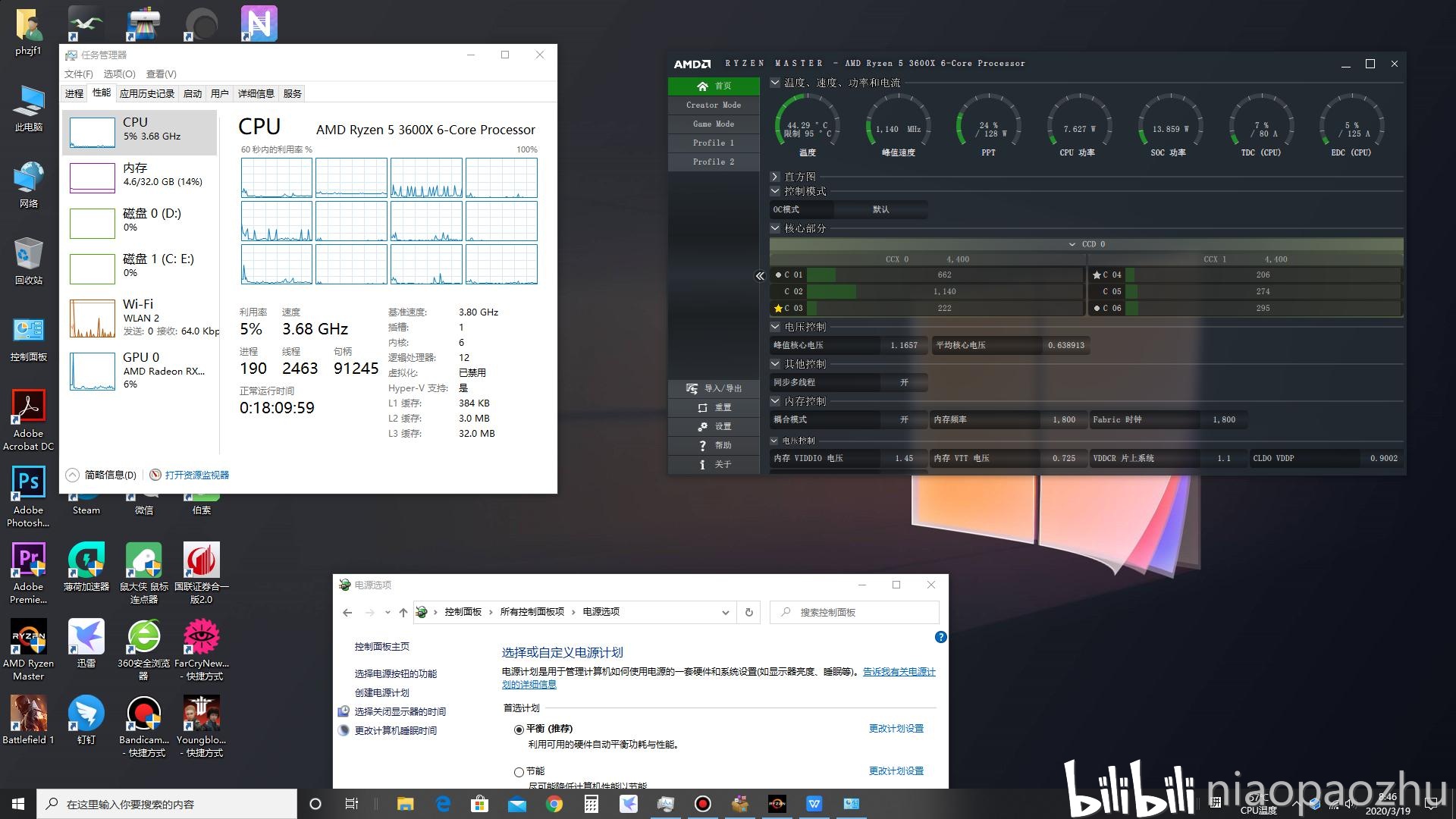Viewport: 1456px width, 819px height.
Task: Click Edge browser icon in taskbar
Action: 443,804
